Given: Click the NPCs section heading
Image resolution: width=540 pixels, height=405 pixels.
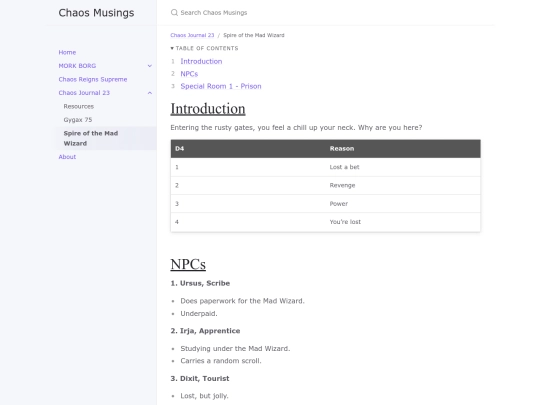Looking at the screenshot, I should [x=188, y=264].
